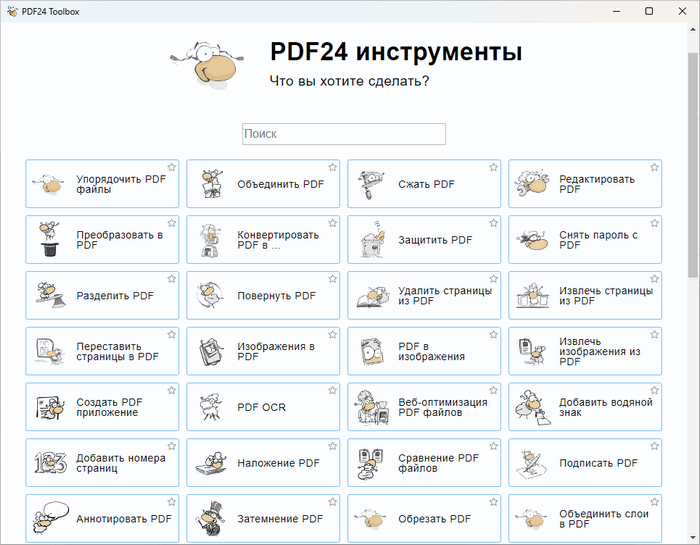Click the Создать PDF приложение icon
The width and height of the screenshot is (700, 545).
50,407
